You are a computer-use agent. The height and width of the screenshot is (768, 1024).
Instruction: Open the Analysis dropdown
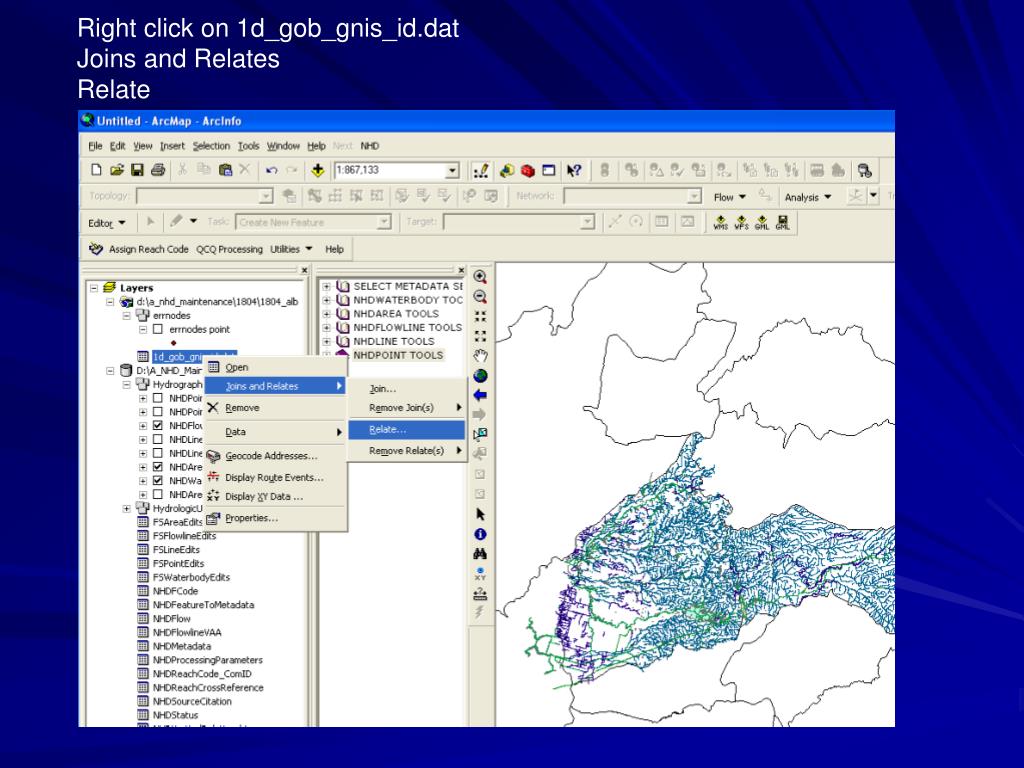coord(808,197)
